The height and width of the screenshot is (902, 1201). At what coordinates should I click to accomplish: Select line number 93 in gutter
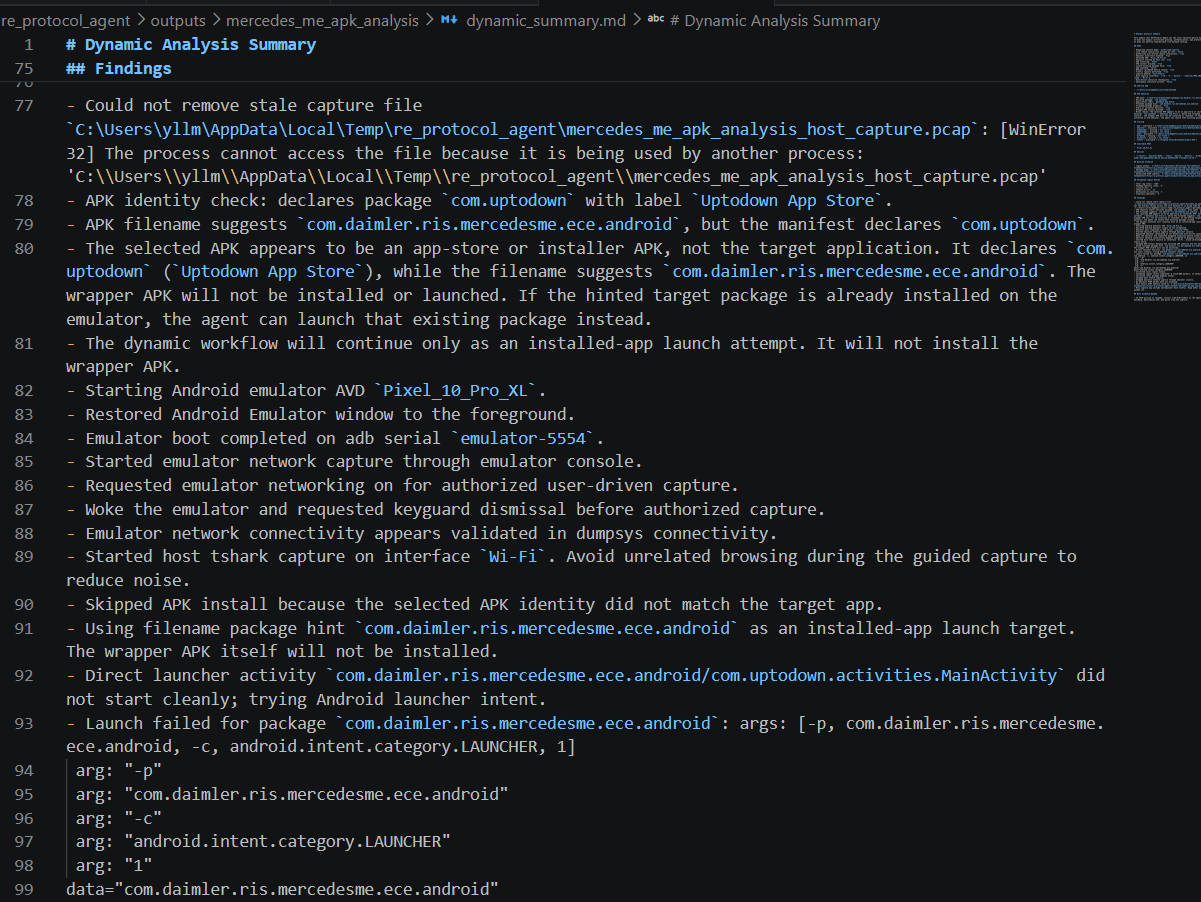[x=24, y=723]
